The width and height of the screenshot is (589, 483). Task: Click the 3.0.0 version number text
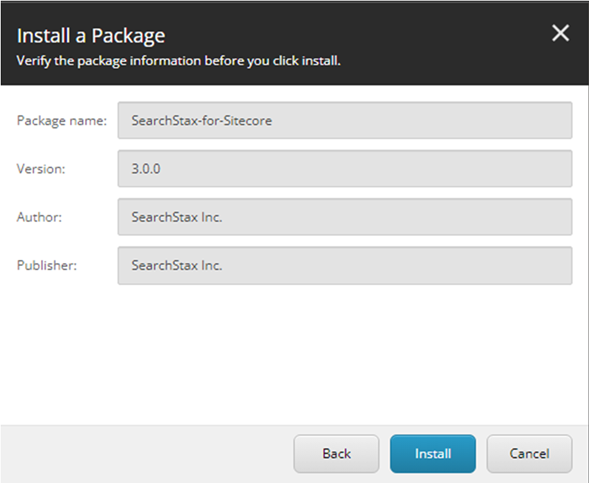[146, 169]
